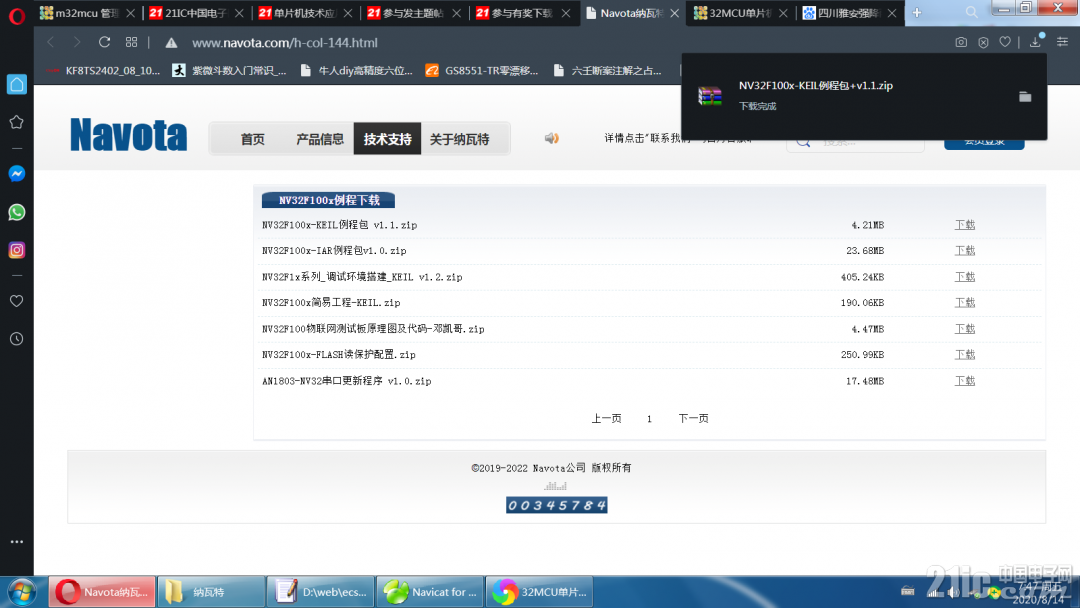Switch to D:\web\ecs editor in taskbar
The image size is (1080, 608).
point(320,592)
